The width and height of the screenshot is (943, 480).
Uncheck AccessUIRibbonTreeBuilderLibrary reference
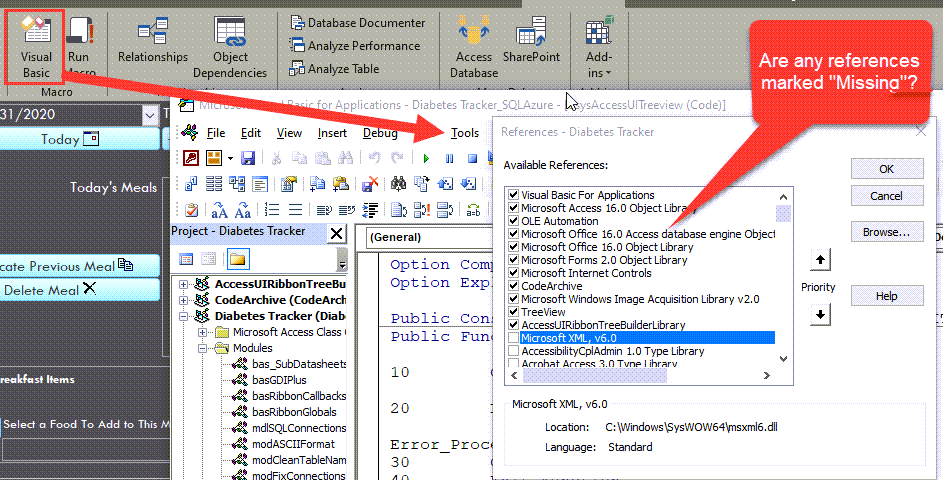tap(514, 325)
